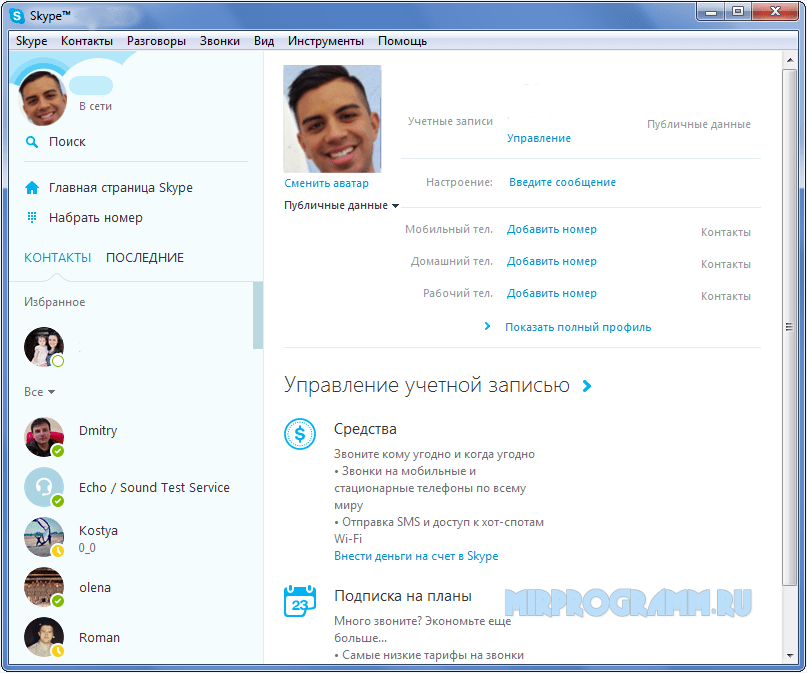Click the Избранное section header
This screenshot has width=807, height=673.
[x=55, y=302]
